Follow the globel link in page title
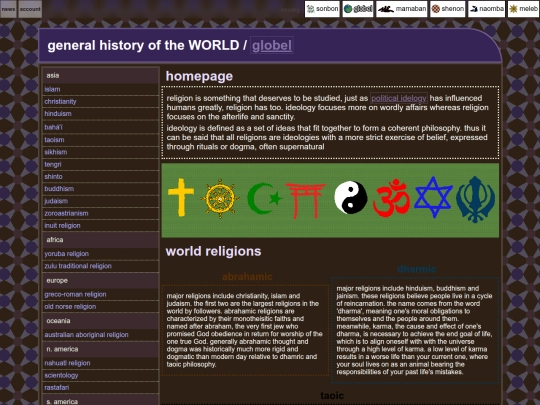540x405 pixels. pos(272,45)
